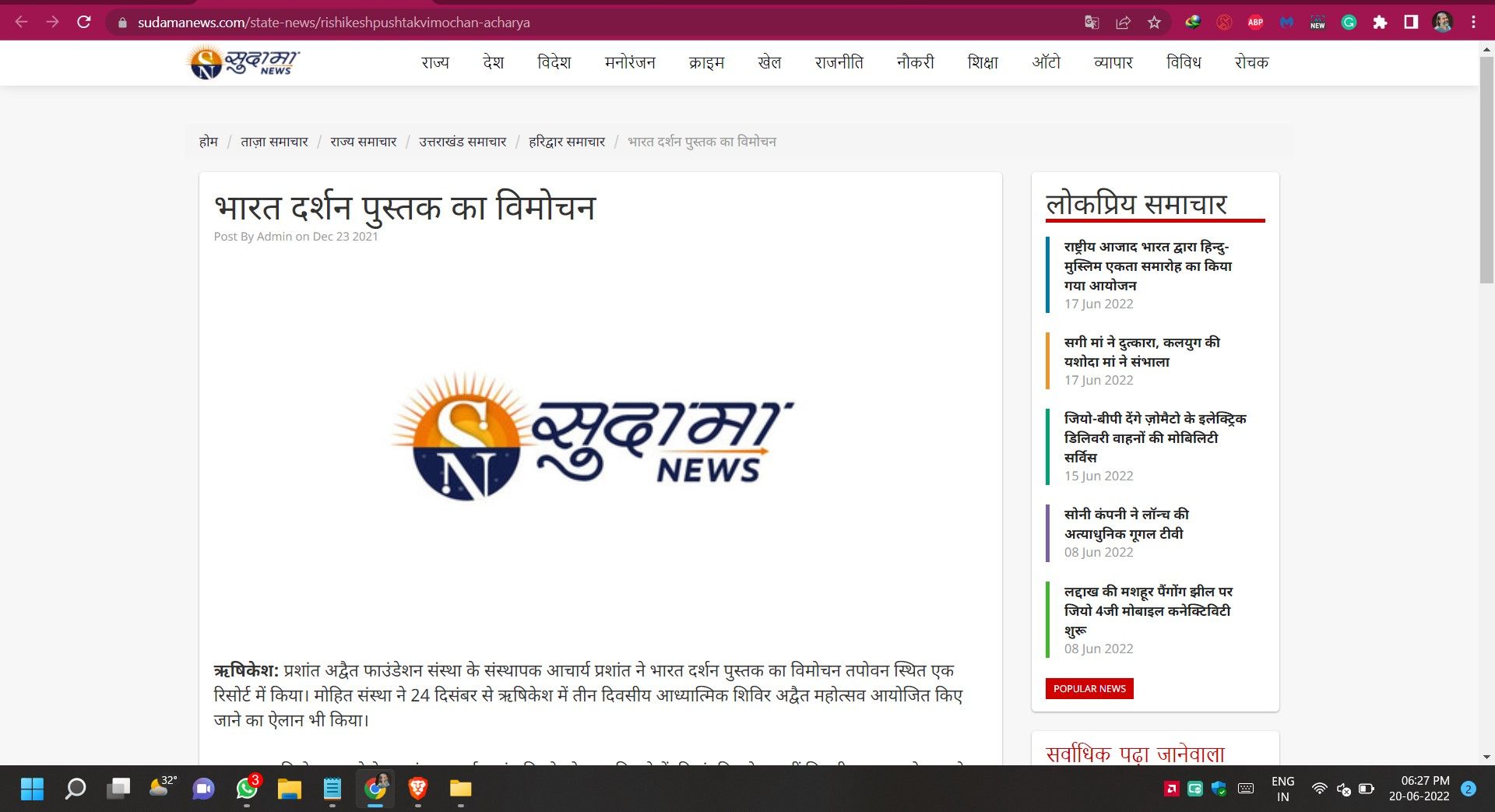Open the AdBlock Plus extension
This screenshot has height=812, width=1495.
(1255, 23)
